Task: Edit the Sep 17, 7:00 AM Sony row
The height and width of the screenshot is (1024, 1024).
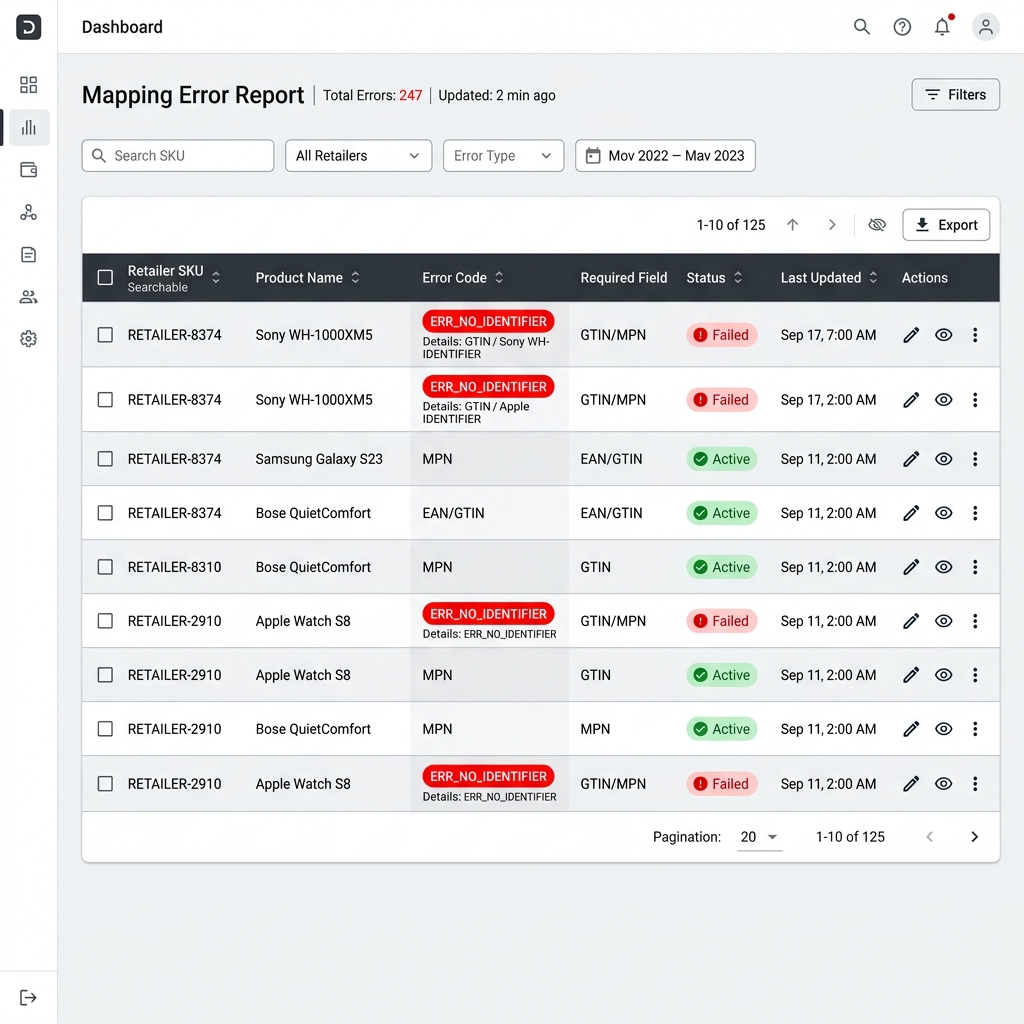Action: (x=911, y=335)
